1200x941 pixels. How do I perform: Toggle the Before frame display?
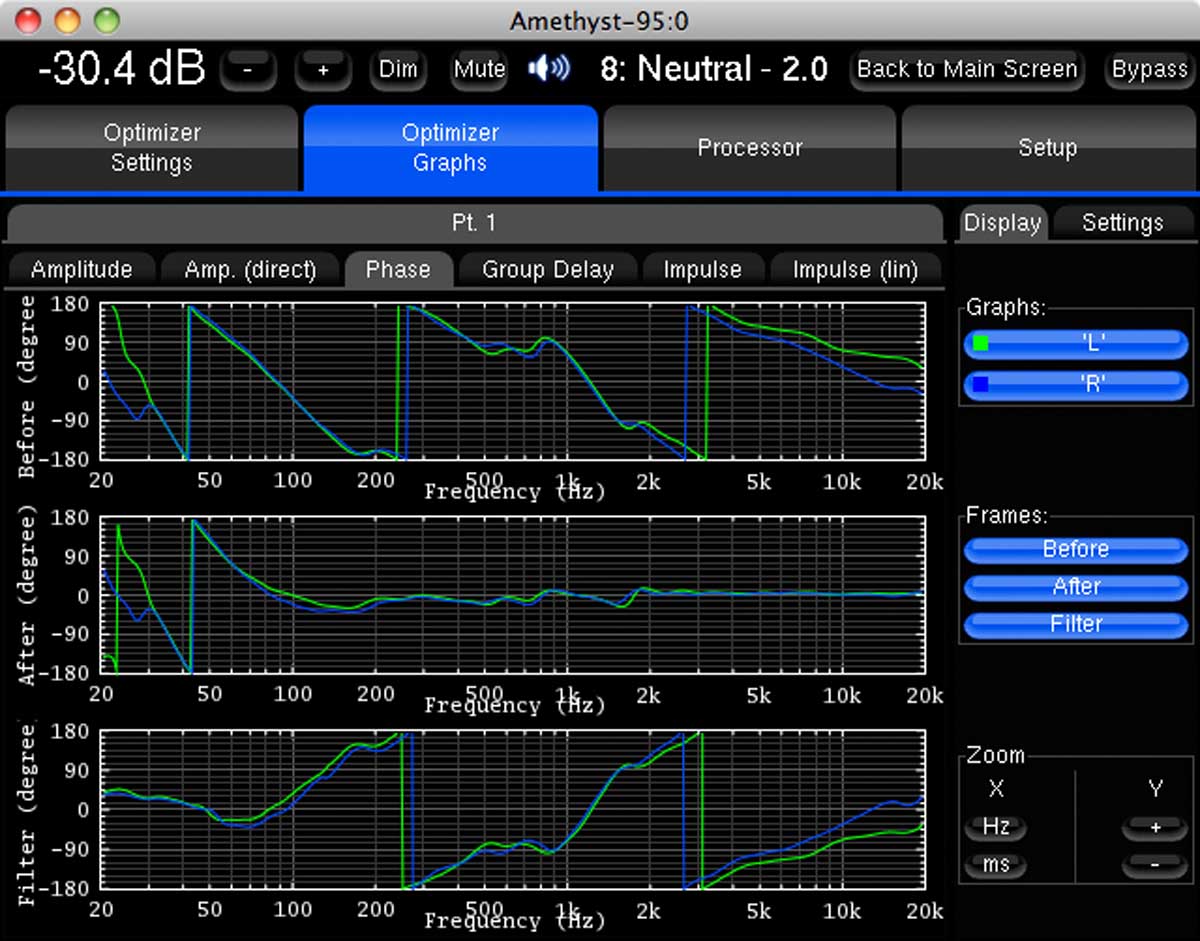click(x=1075, y=549)
